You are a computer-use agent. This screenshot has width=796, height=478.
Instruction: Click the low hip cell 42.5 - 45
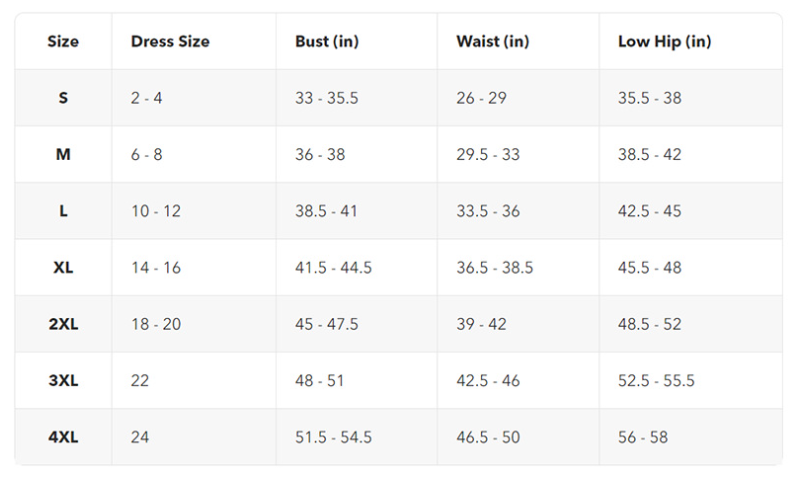[649, 211]
